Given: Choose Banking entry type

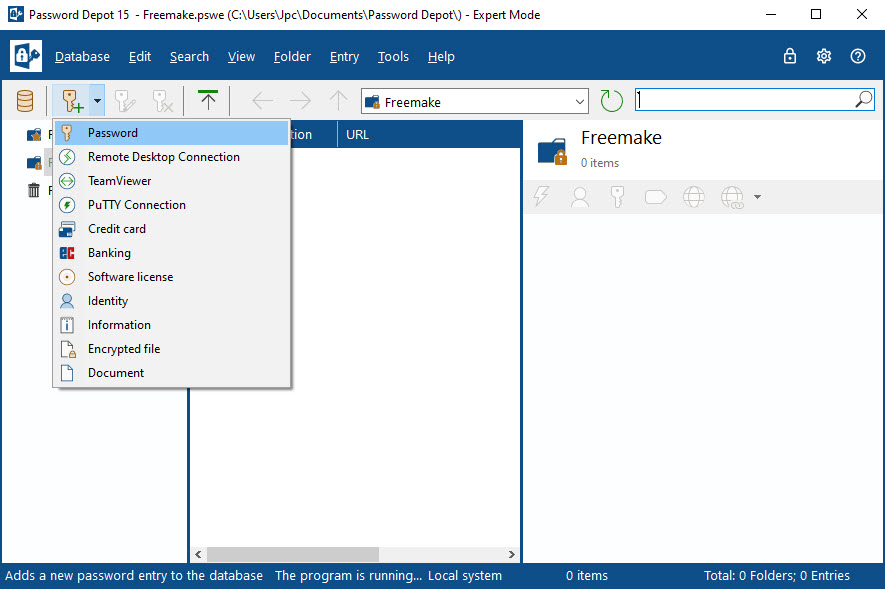Looking at the screenshot, I should click(x=172, y=253).
